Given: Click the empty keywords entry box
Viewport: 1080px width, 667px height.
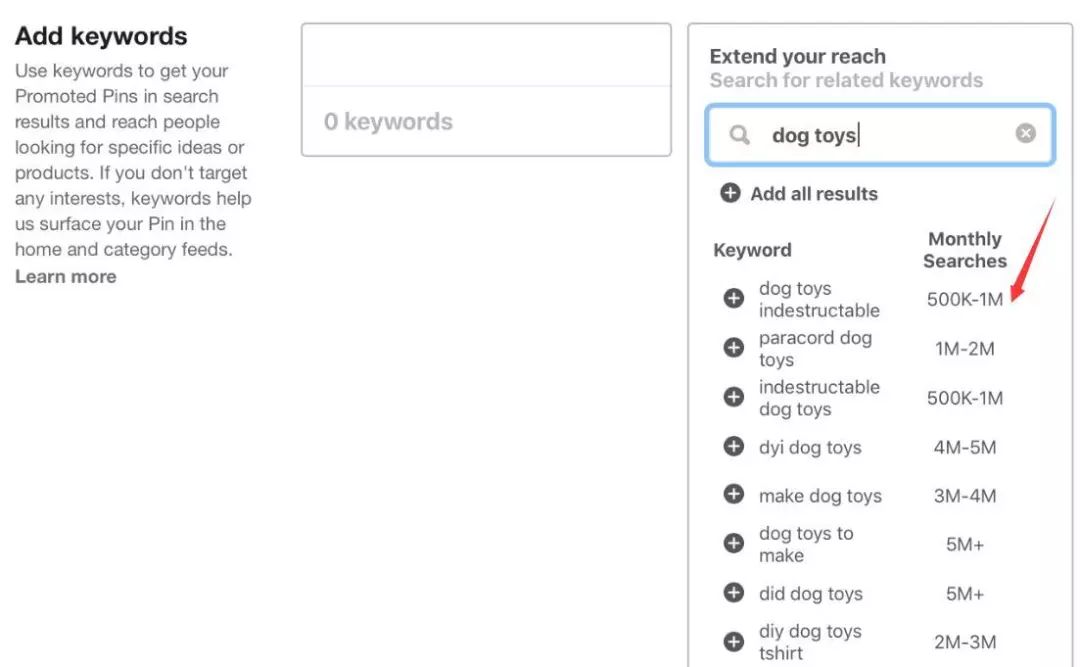Looking at the screenshot, I should 486,56.
